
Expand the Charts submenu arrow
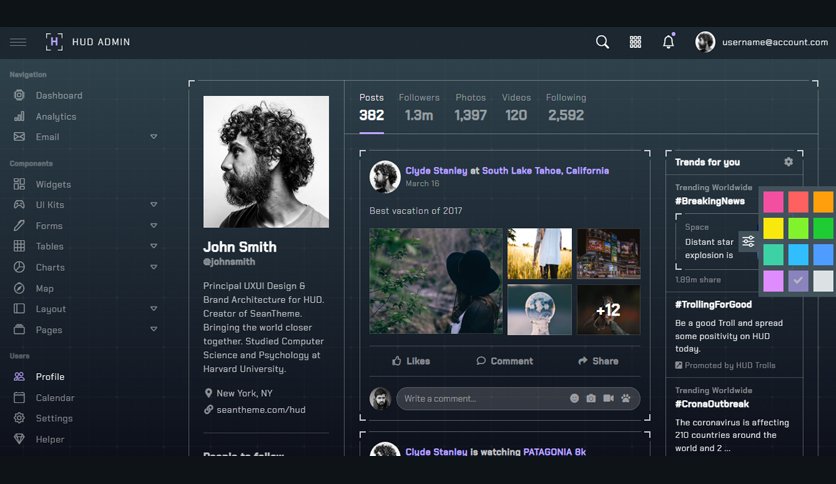tap(154, 267)
